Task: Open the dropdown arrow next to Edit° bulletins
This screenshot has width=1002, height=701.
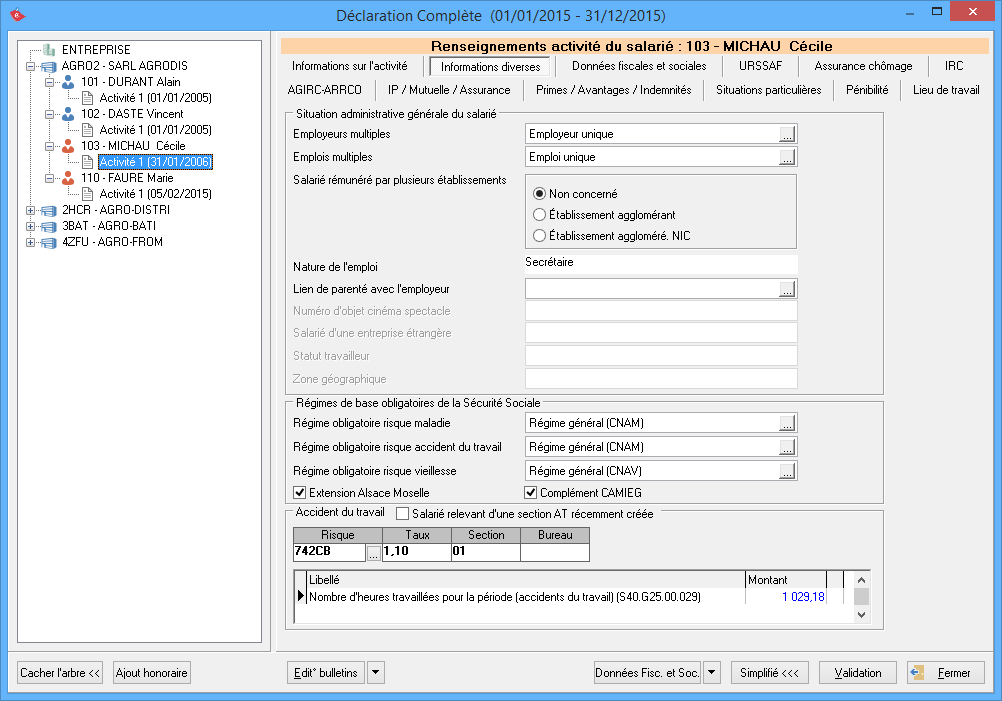Action: (376, 673)
